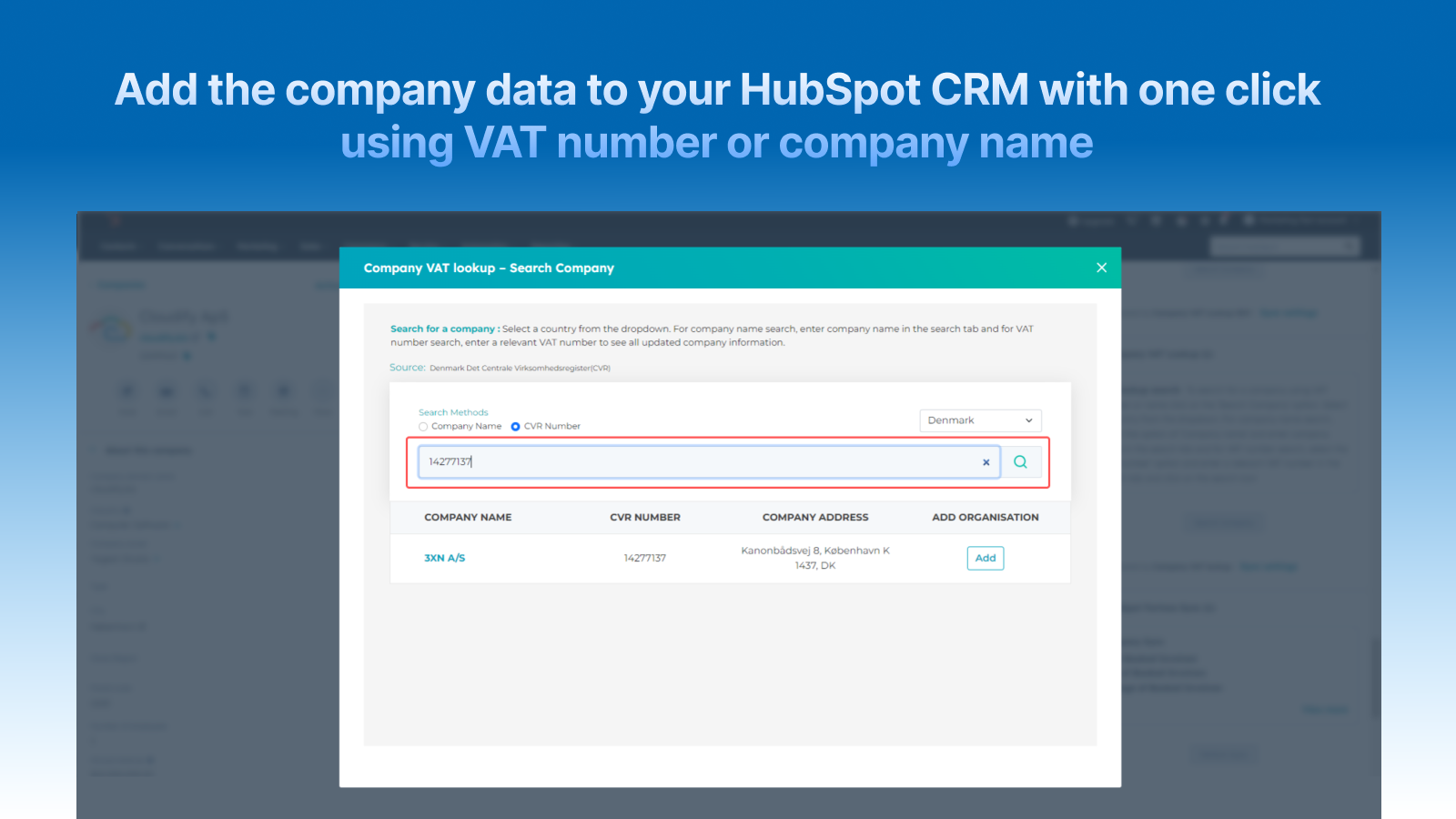
Task: Click the Add button to add 3XN A/S
Action: pos(985,558)
